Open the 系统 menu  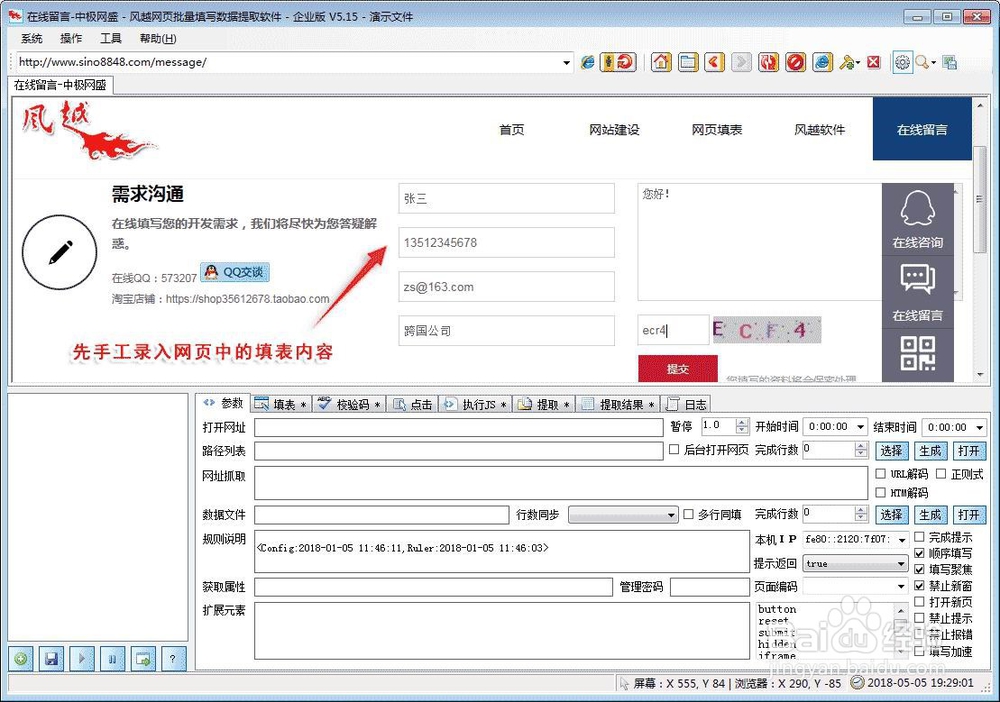pyautogui.click(x=31, y=38)
